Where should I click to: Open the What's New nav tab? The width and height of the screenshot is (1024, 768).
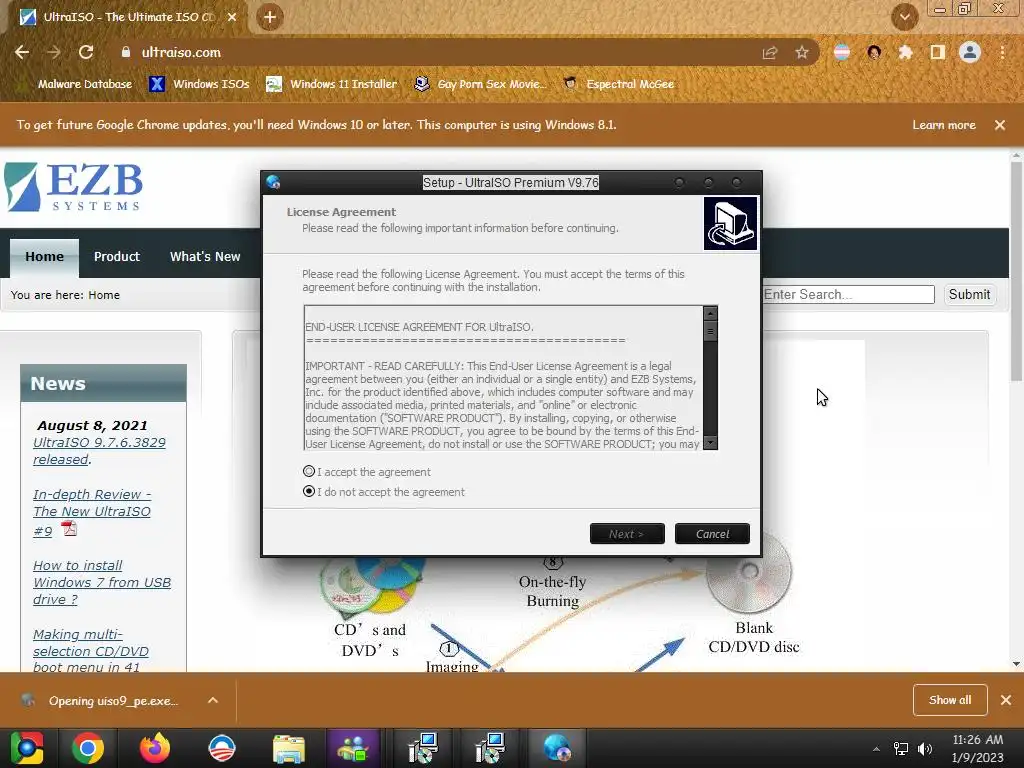click(205, 257)
